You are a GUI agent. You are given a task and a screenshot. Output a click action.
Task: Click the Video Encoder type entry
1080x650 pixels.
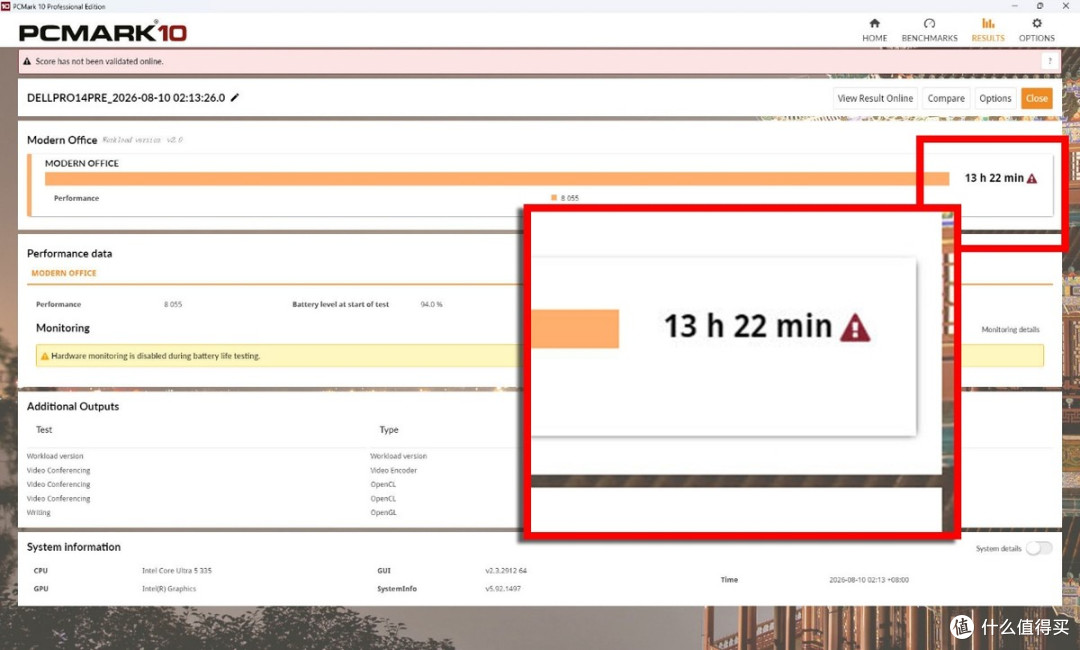click(393, 471)
